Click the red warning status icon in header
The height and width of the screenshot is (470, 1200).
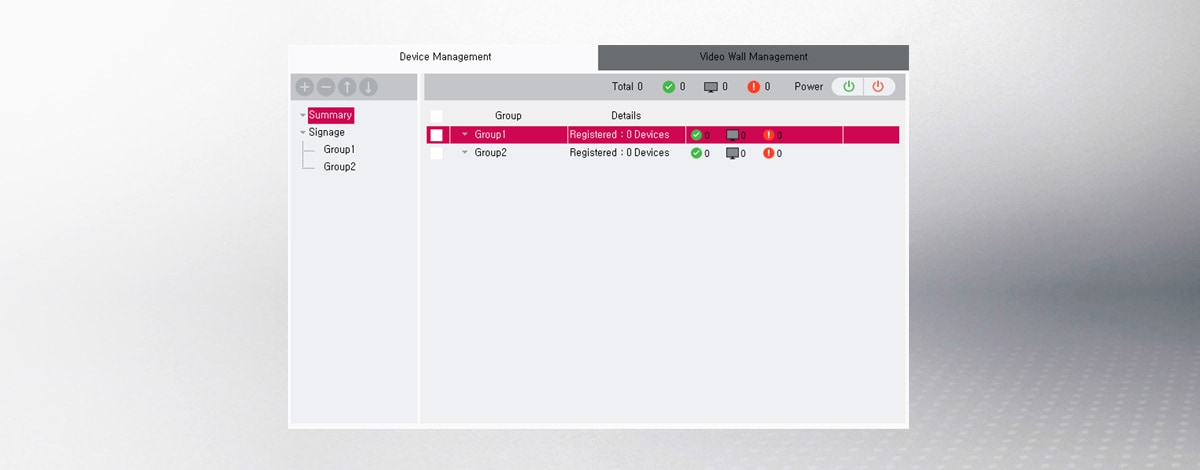tap(753, 87)
